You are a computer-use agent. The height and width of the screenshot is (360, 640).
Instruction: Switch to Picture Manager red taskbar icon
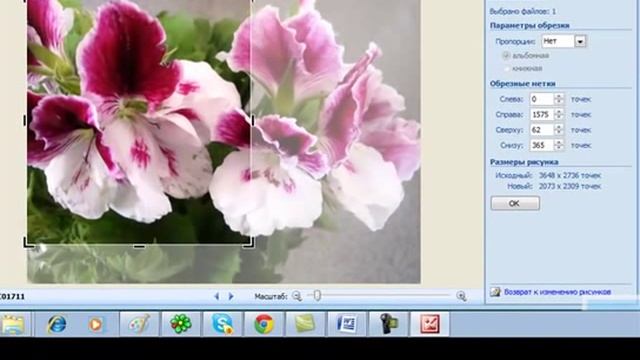pyautogui.click(x=430, y=324)
